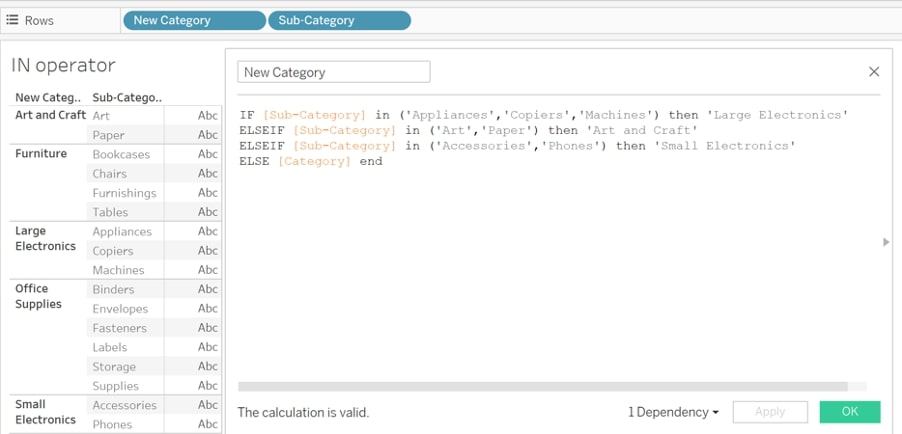Click the 'IN operator' sheet title

pos(63,65)
